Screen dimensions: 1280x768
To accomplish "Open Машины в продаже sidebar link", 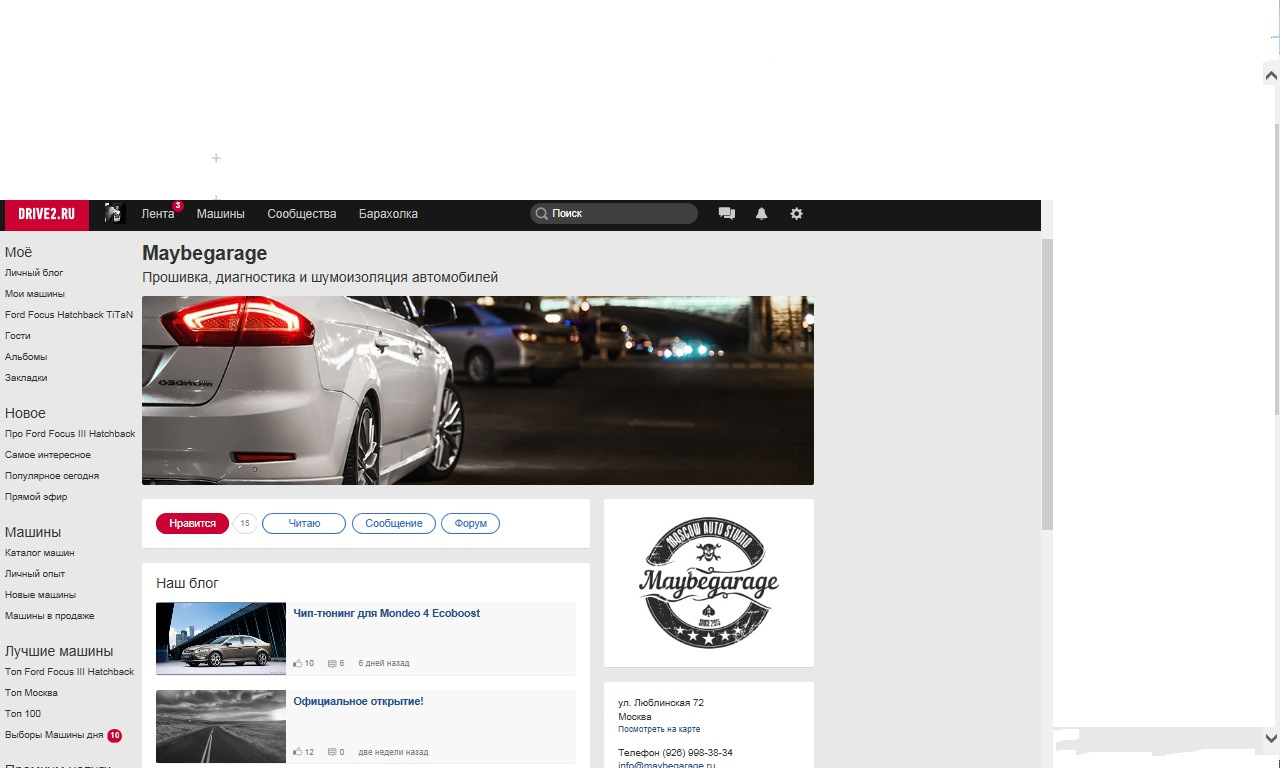I will click(50, 616).
